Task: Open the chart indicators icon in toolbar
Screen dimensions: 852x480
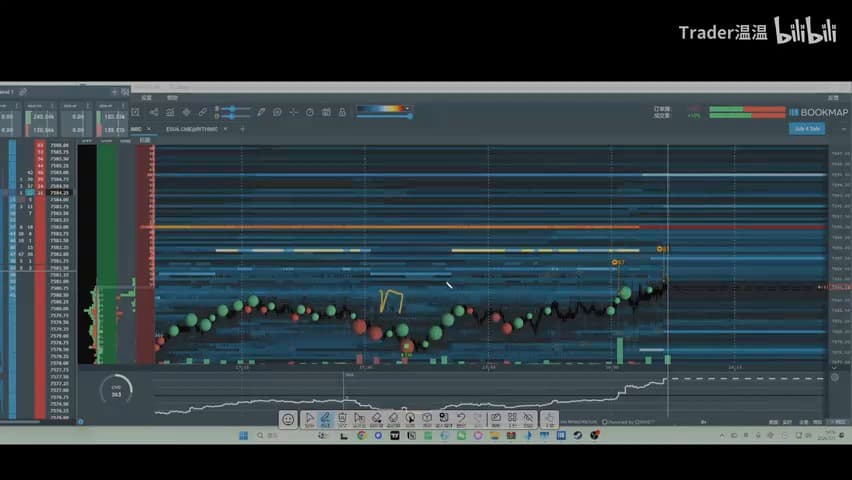Action: point(170,112)
